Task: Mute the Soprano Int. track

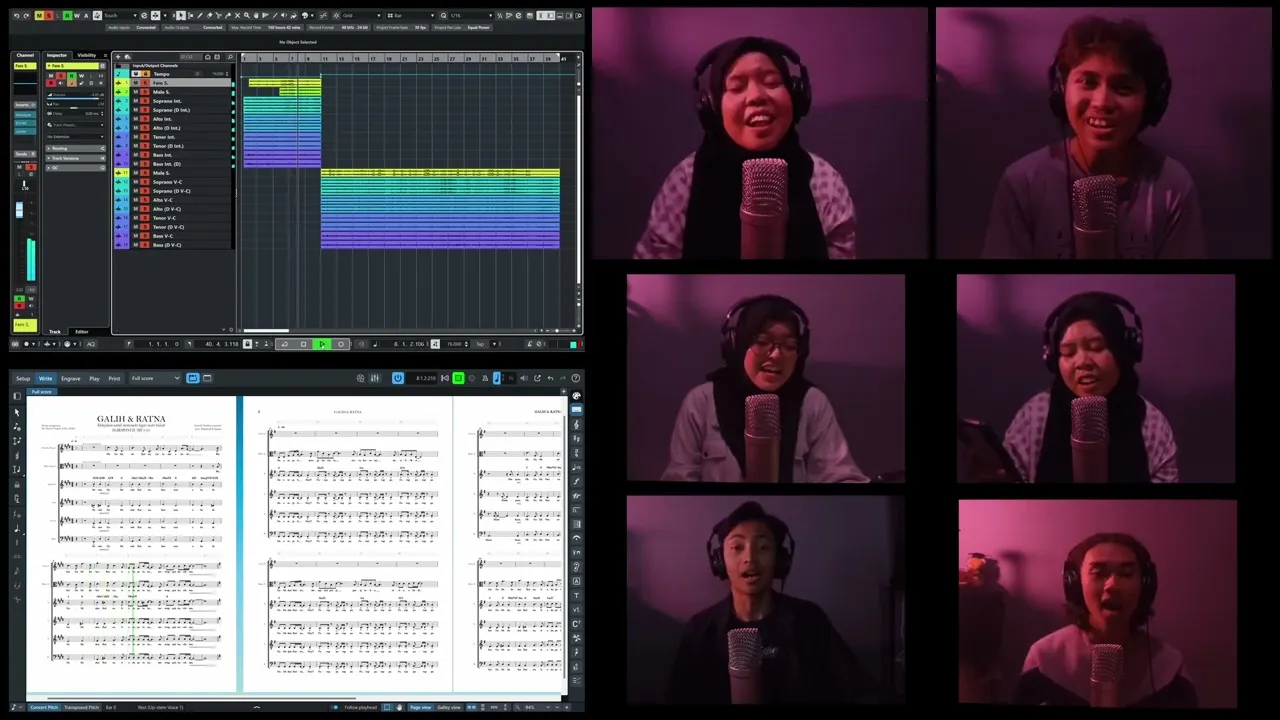Action: click(x=136, y=101)
